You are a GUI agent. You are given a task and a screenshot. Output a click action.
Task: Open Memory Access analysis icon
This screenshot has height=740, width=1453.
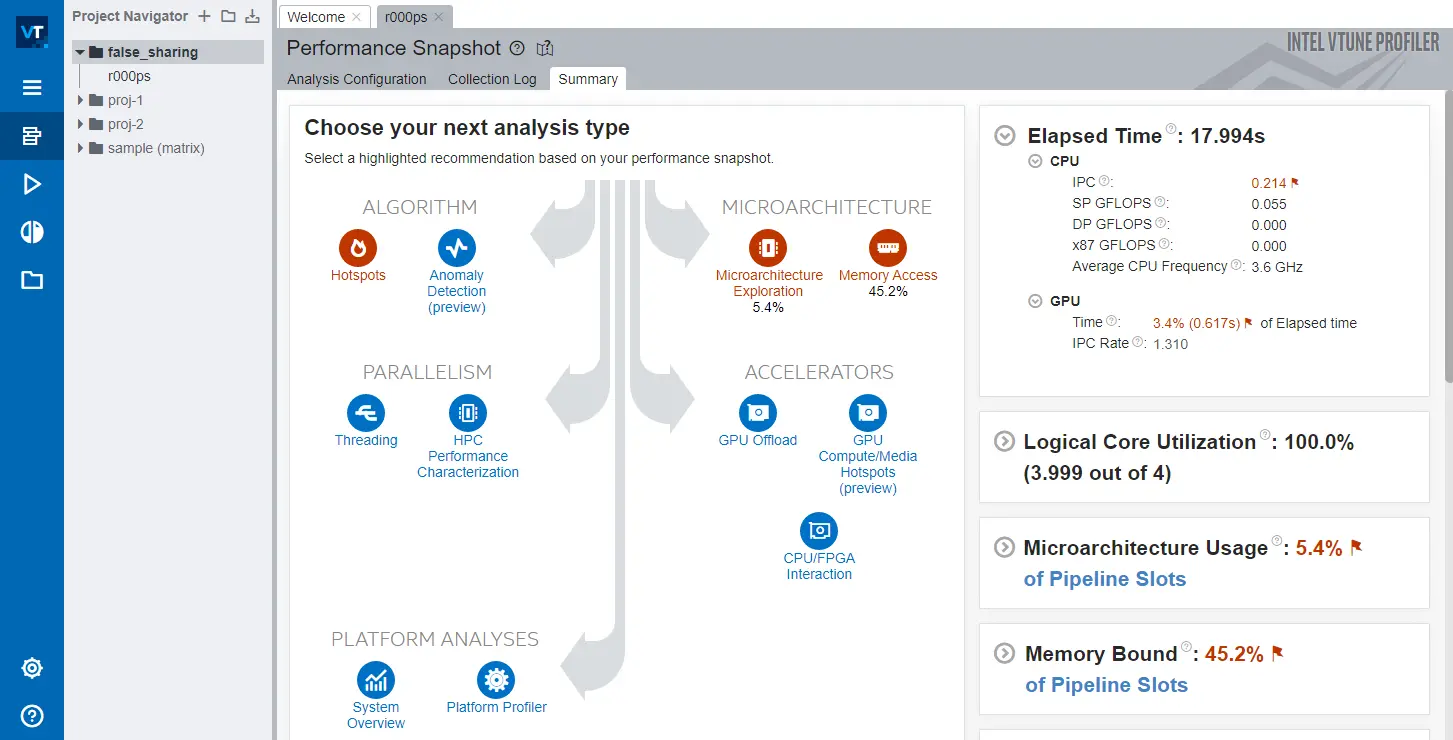887,247
